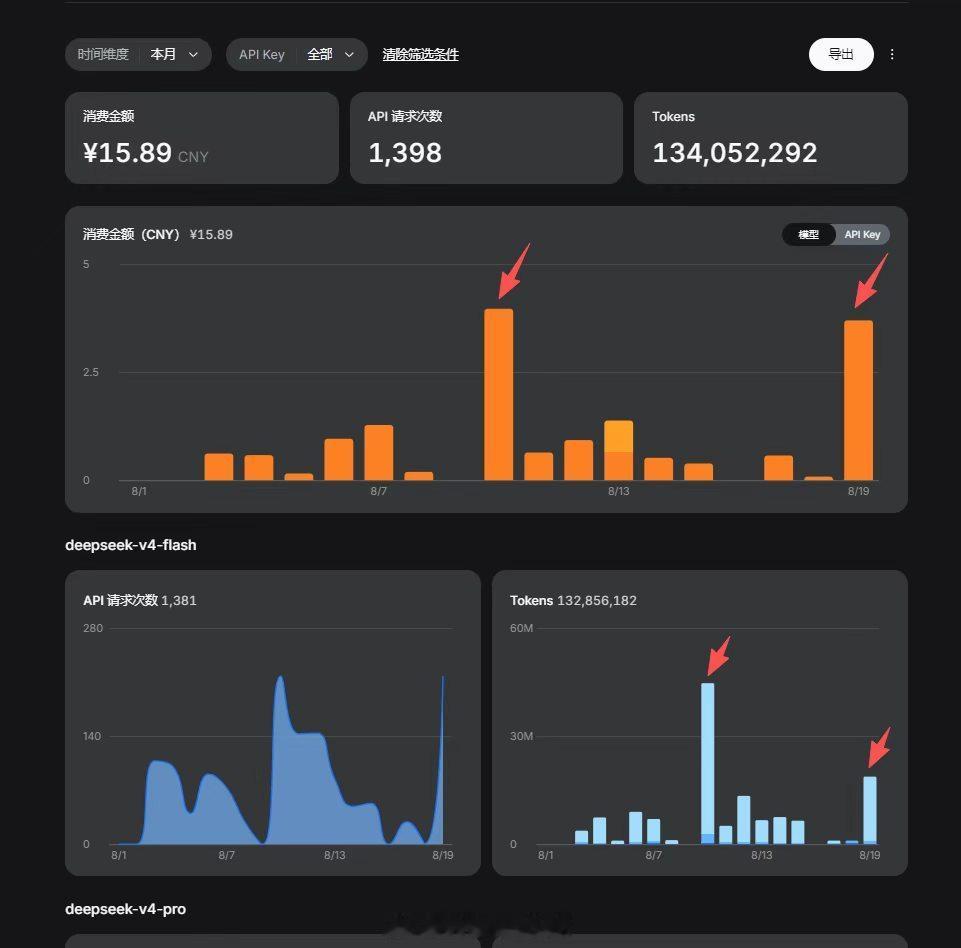Viewport: 961px width, 948px height.
Task: Click the 140 axis label on the requests chart
Action: pyautogui.click(x=92, y=736)
